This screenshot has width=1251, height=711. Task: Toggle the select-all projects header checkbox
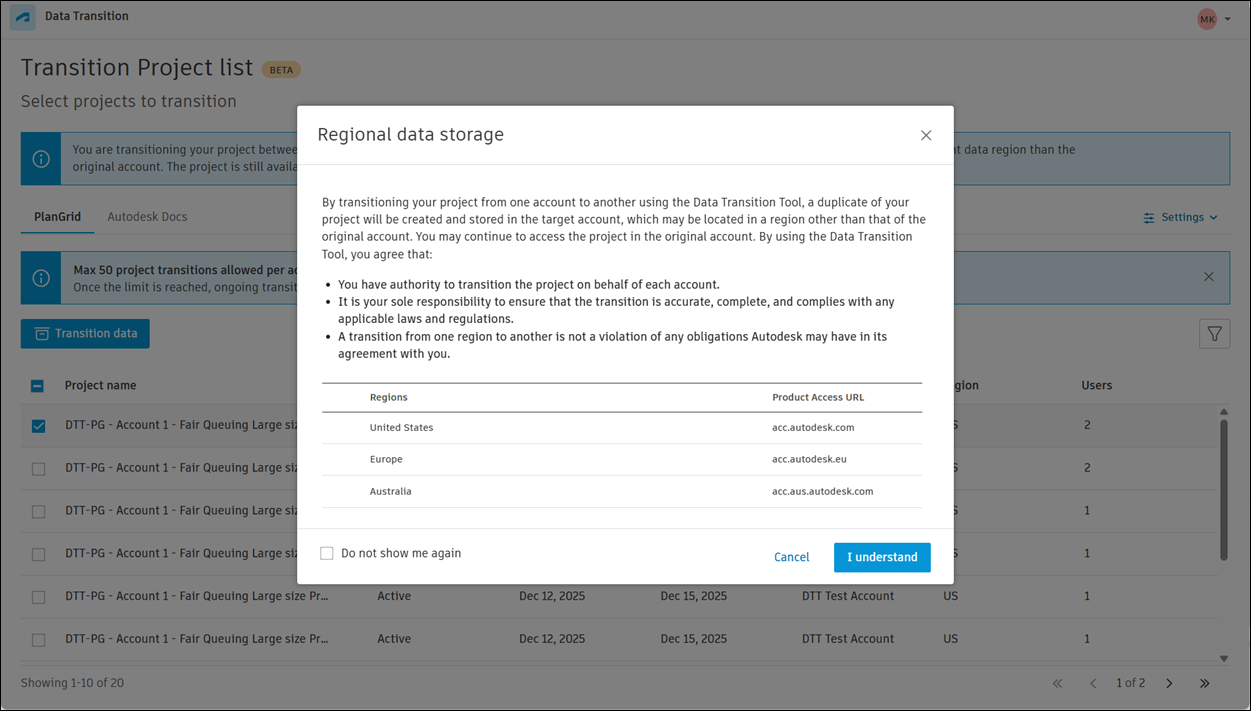pyautogui.click(x=38, y=386)
